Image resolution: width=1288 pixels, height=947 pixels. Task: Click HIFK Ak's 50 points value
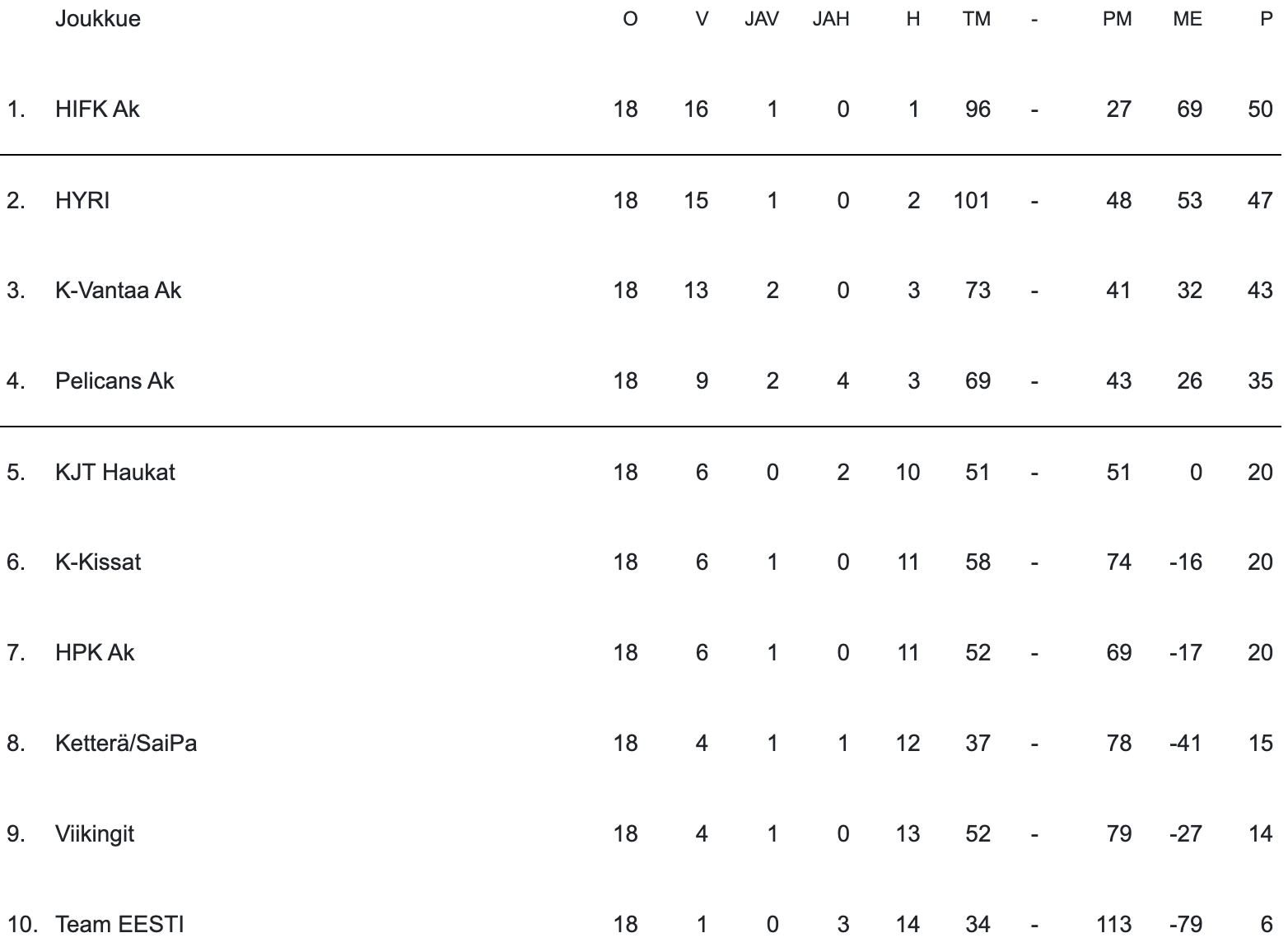pyautogui.click(x=1260, y=110)
